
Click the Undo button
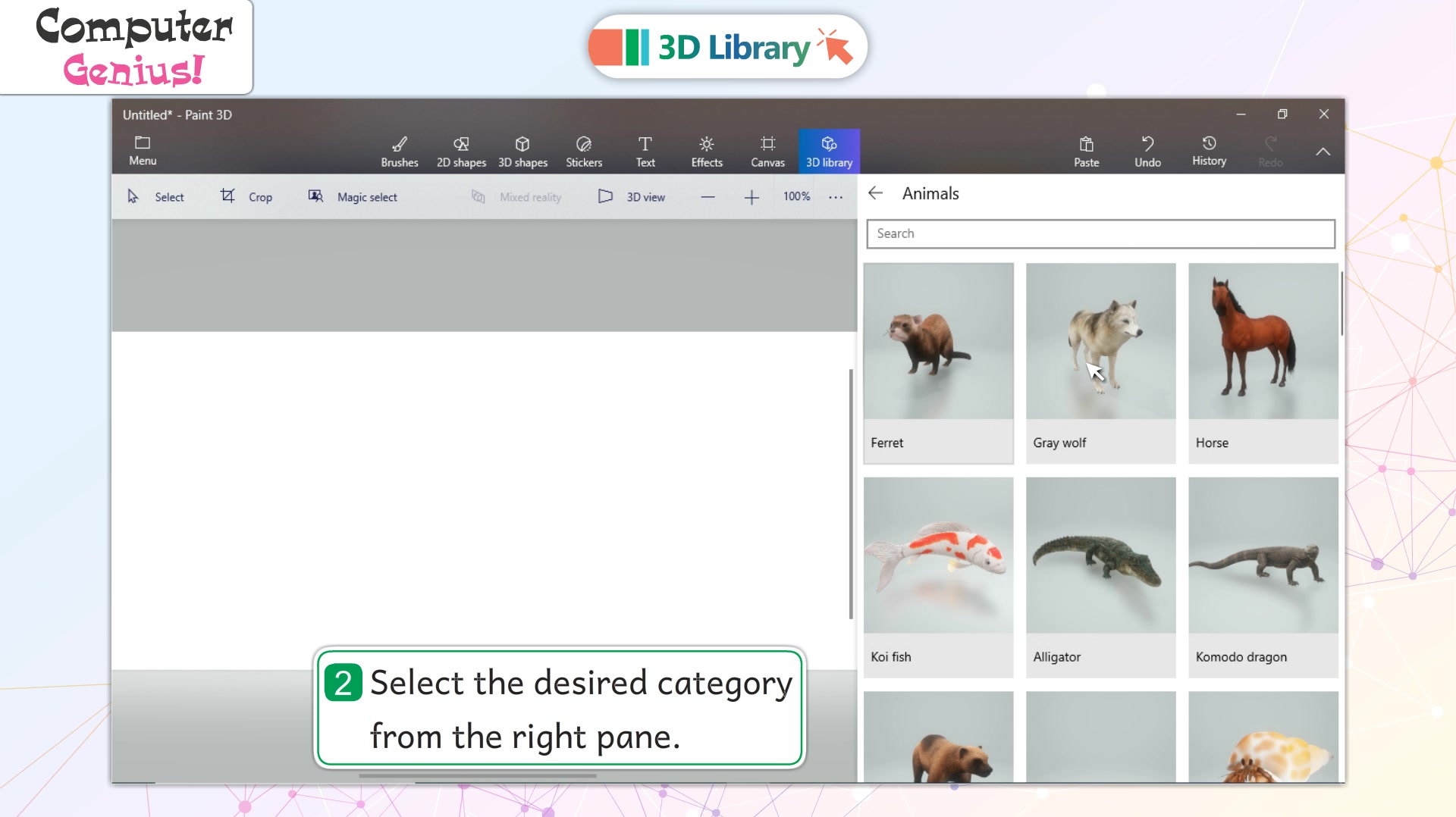(x=1147, y=152)
